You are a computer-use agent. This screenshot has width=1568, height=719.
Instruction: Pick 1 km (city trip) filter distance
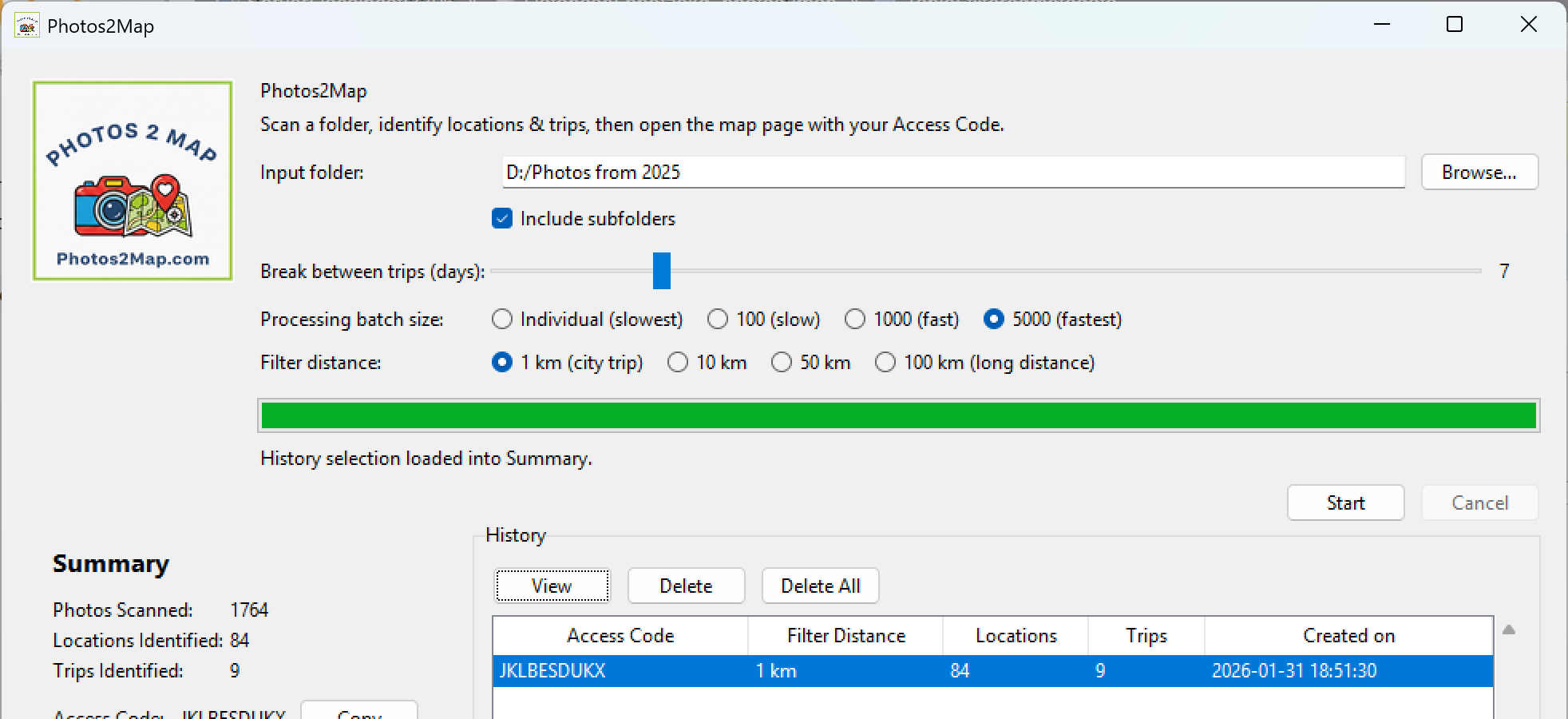tap(502, 363)
